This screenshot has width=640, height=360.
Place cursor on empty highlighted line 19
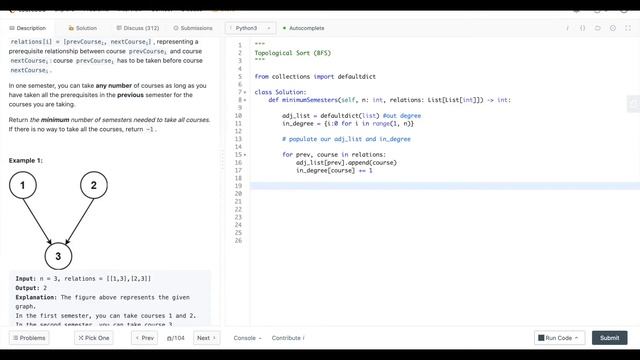[445, 186]
